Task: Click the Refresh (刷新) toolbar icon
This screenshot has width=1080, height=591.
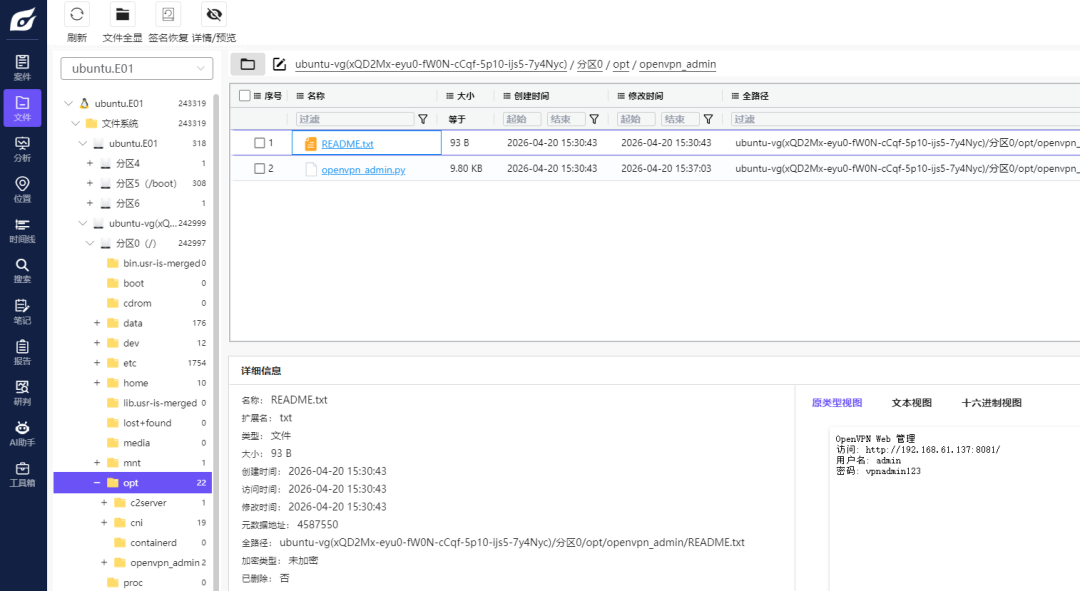Action: tap(77, 14)
